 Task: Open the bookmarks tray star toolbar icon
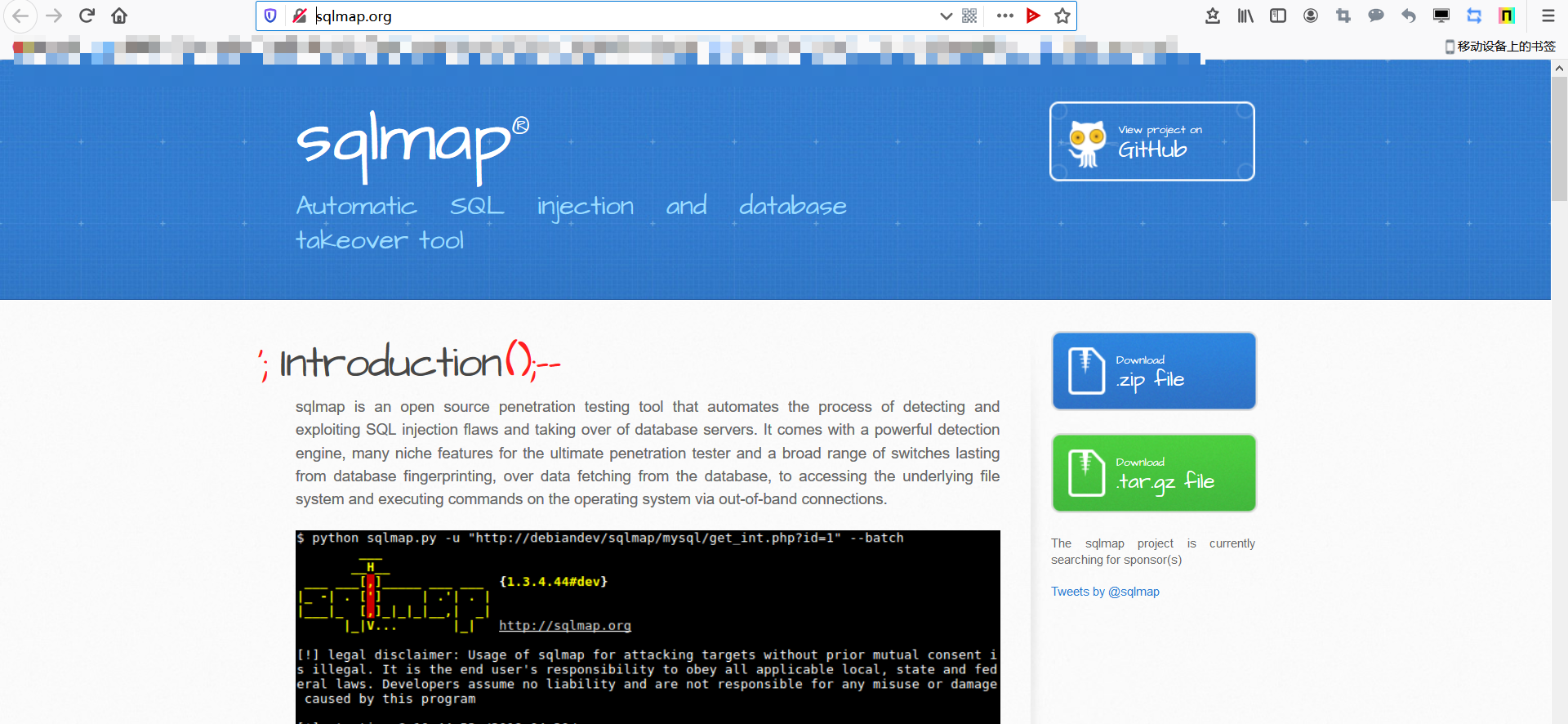[x=1213, y=16]
